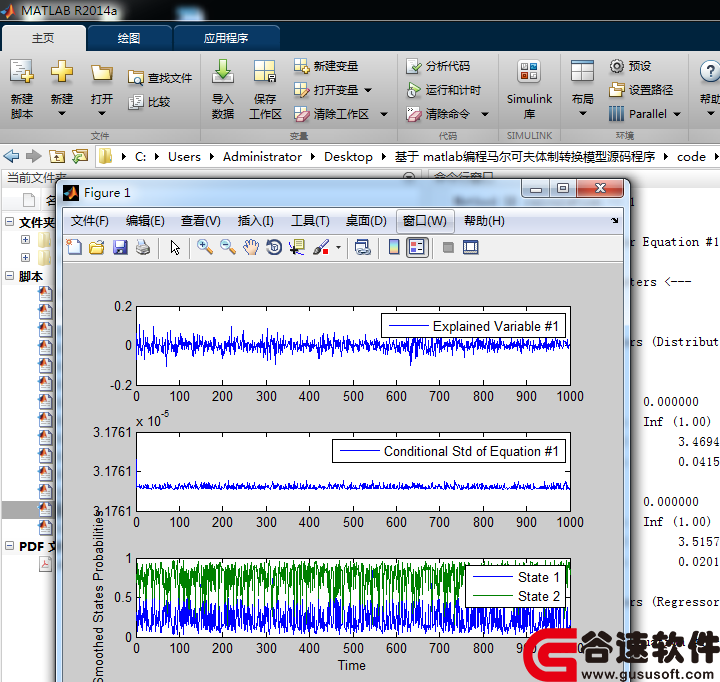Image resolution: width=720 pixels, height=682 pixels.
Task: Click Import Data (导入数据) icon
Action: [223, 72]
